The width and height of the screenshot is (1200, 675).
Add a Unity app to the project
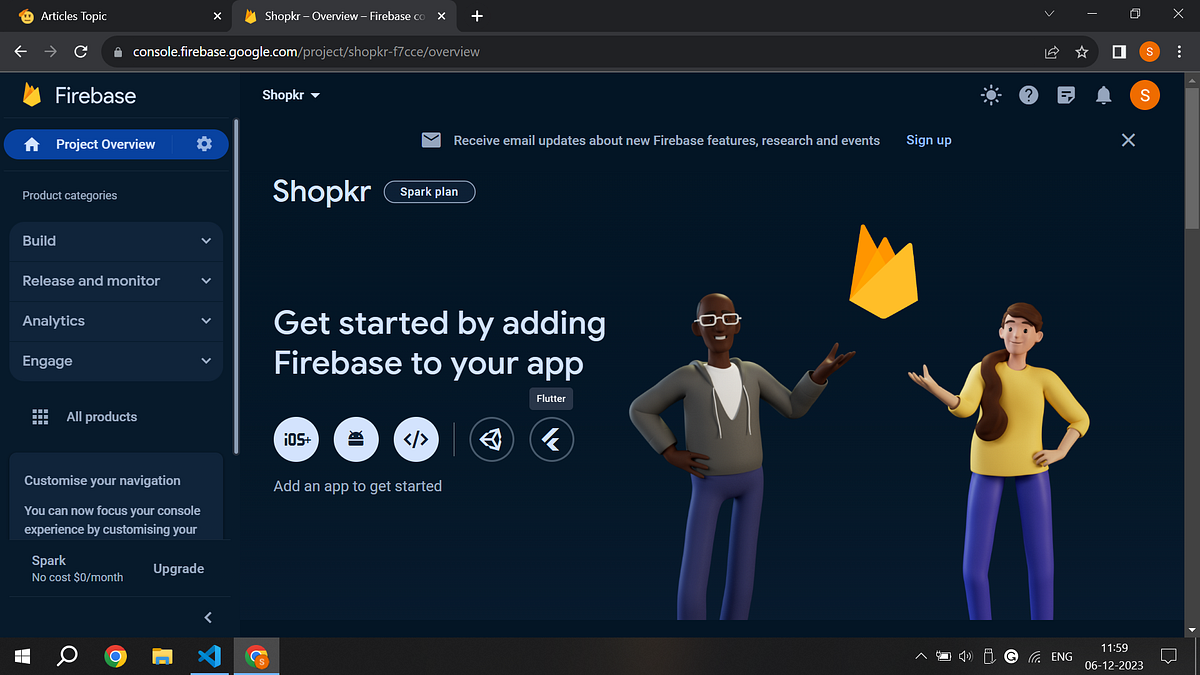click(x=491, y=439)
